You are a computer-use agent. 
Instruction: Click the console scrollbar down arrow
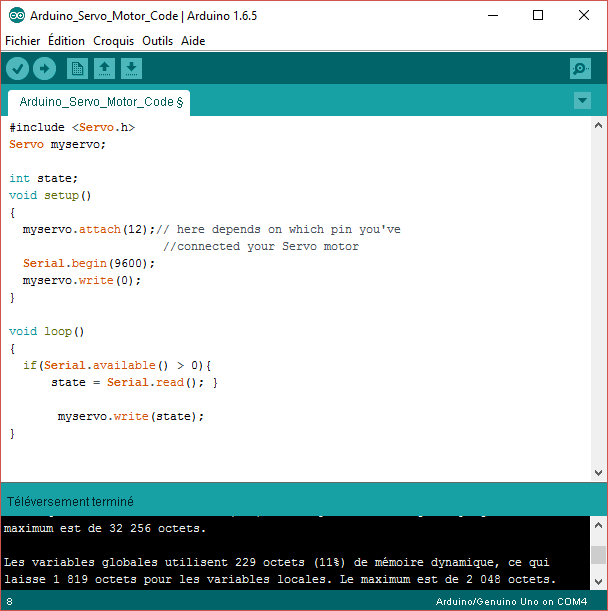click(x=599, y=582)
